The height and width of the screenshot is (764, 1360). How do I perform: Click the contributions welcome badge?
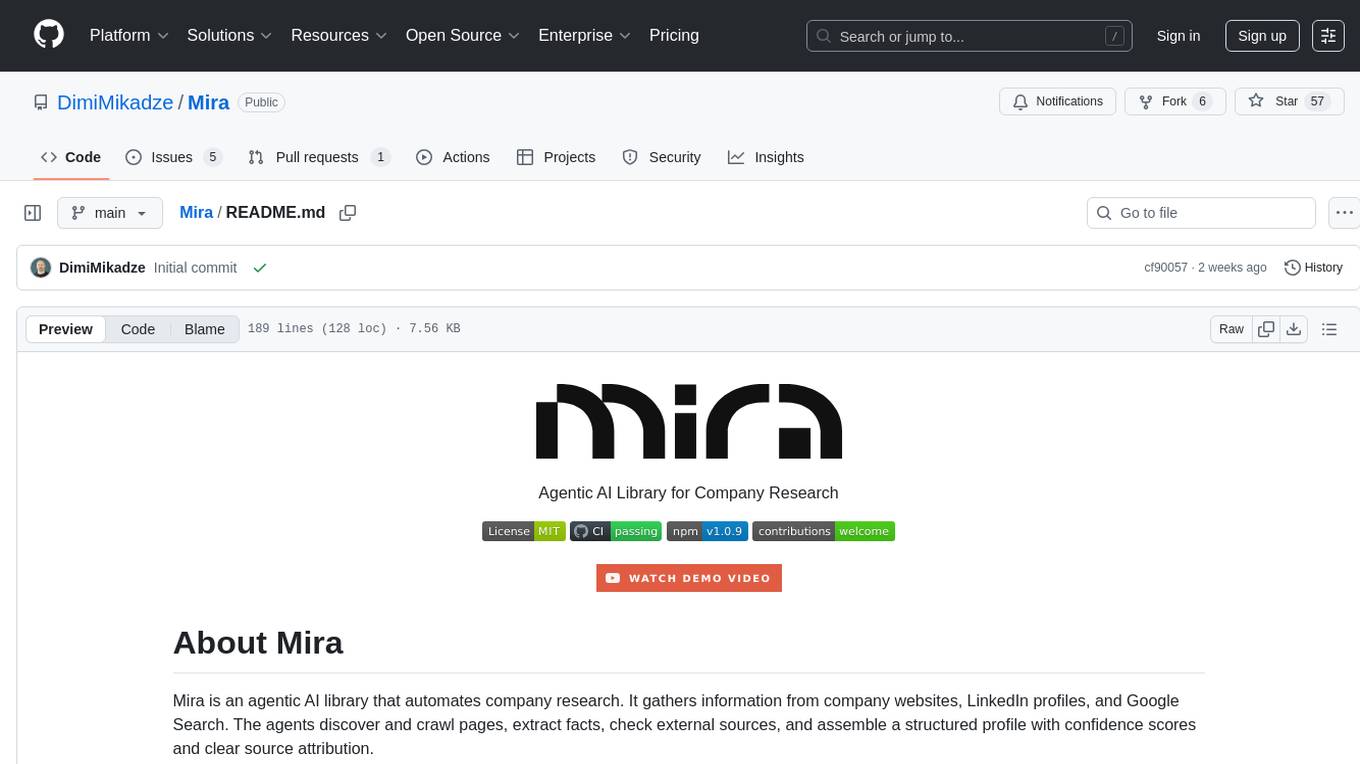click(x=823, y=531)
